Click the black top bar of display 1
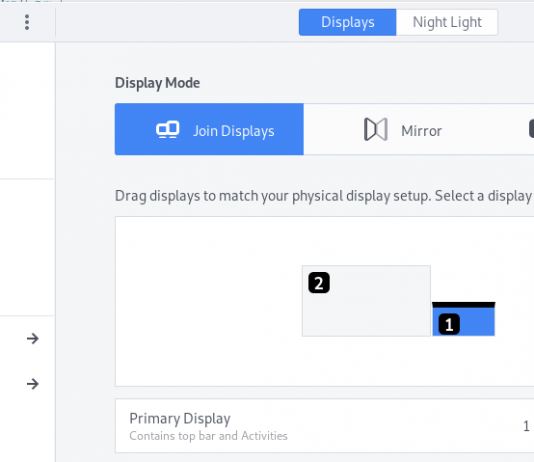Screen dimensions: 534x462 pos(464,305)
